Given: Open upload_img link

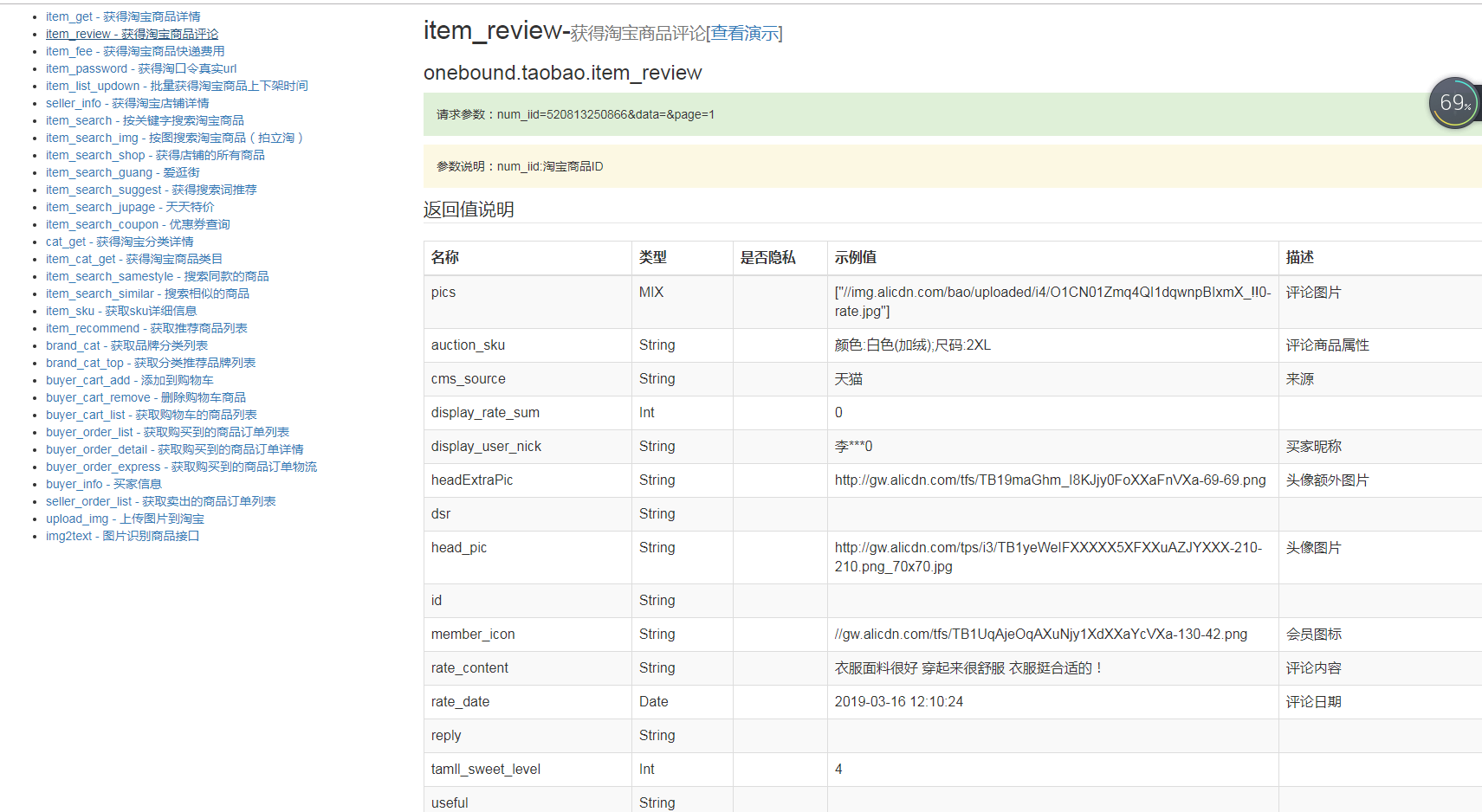Looking at the screenshot, I should [x=125, y=519].
